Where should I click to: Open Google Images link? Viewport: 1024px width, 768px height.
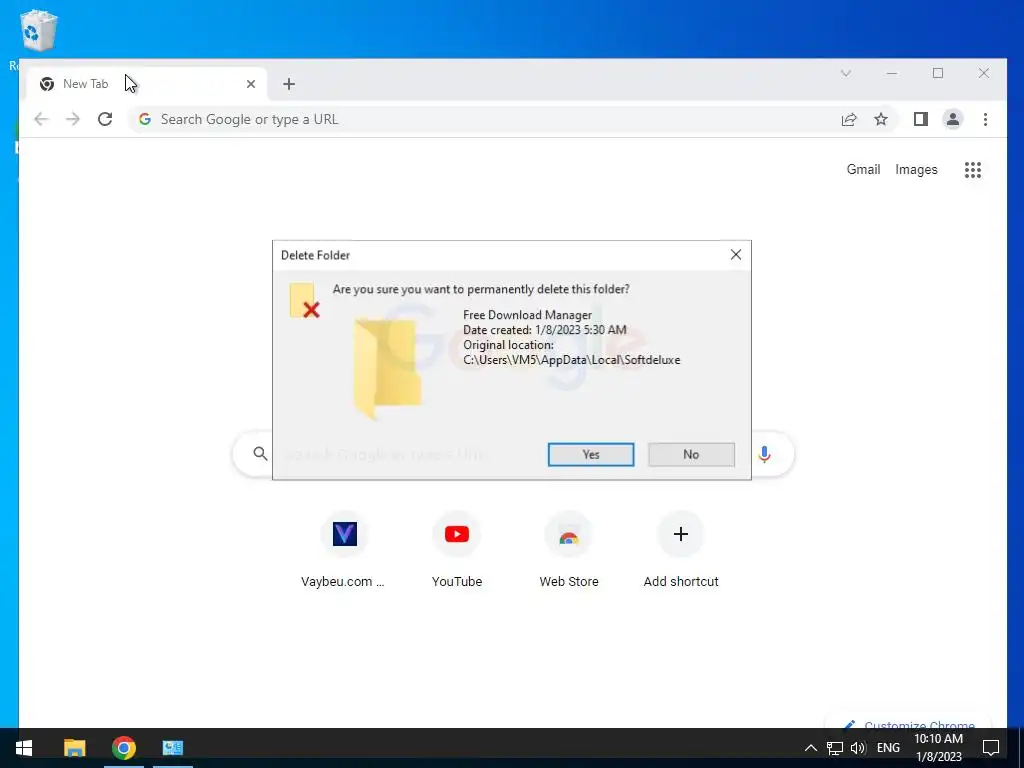(x=916, y=169)
